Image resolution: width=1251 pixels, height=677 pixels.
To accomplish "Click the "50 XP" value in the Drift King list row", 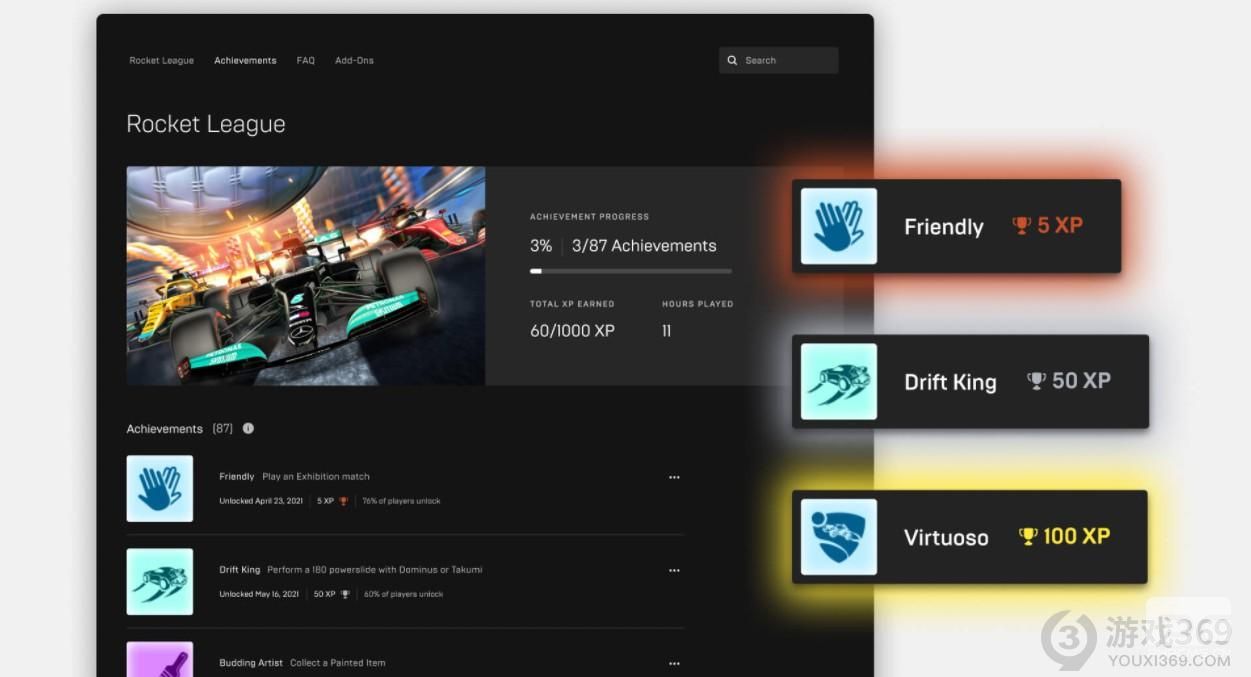I will tap(325, 594).
